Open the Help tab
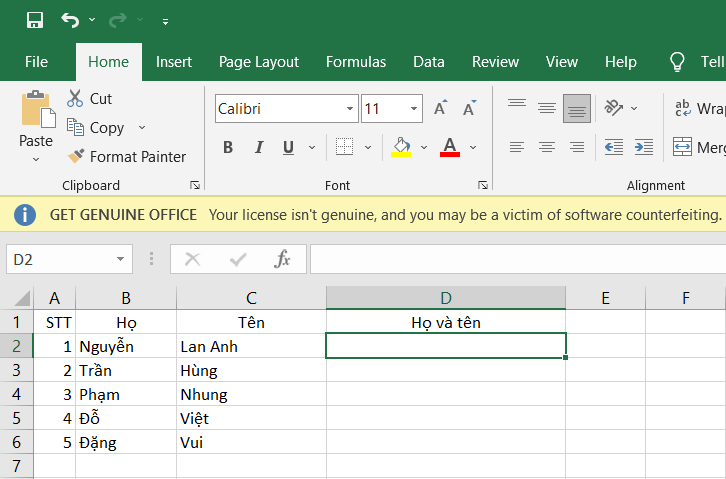726x479 pixels. point(620,62)
